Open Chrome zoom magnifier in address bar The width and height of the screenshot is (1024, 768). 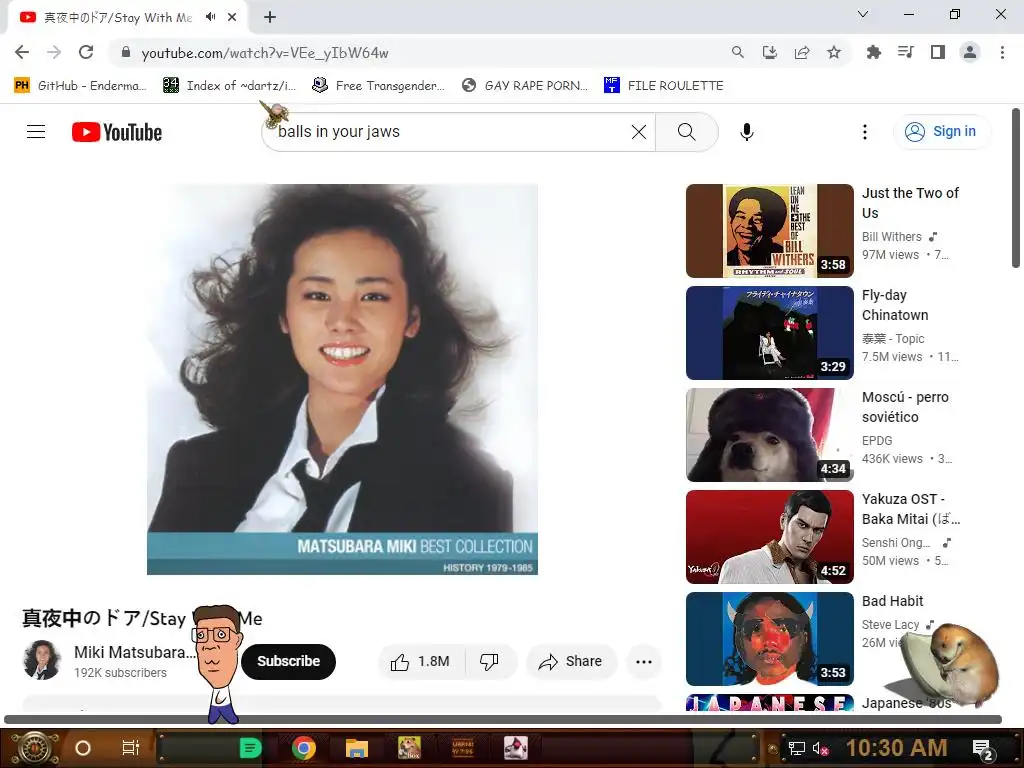coord(738,52)
